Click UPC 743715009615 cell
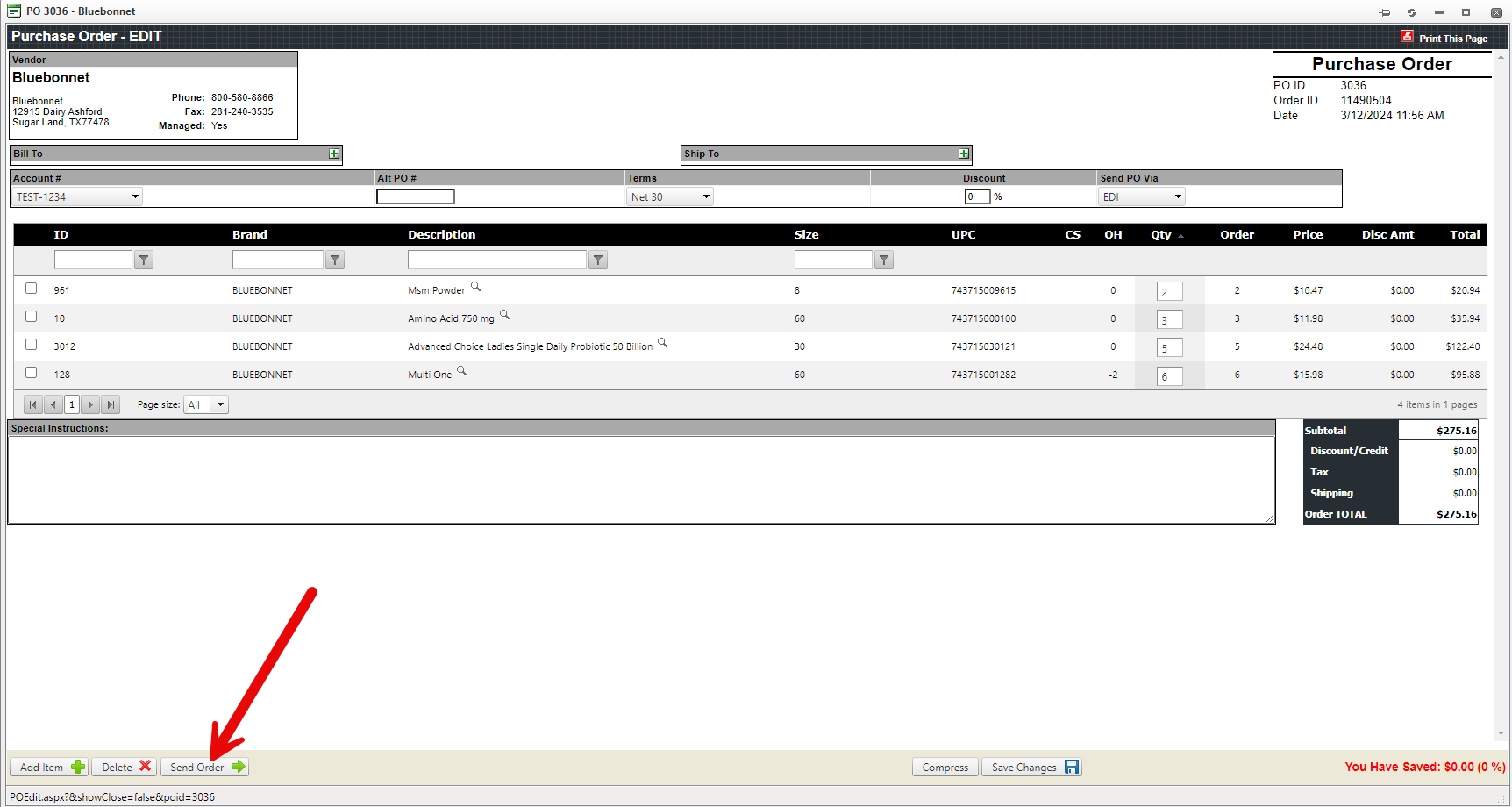 coord(983,290)
